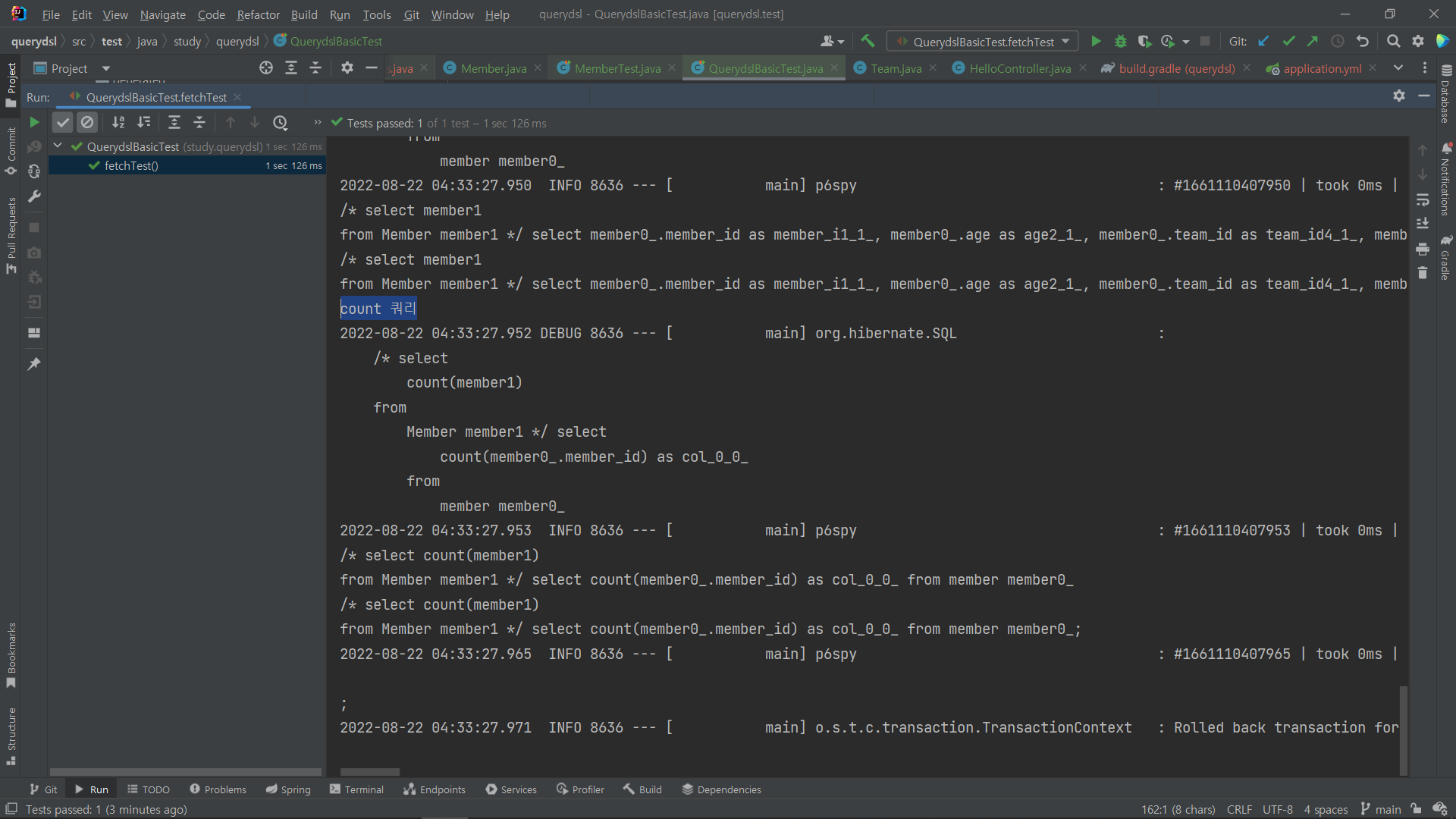Clear all console output with trash icon

coord(1423,273)
